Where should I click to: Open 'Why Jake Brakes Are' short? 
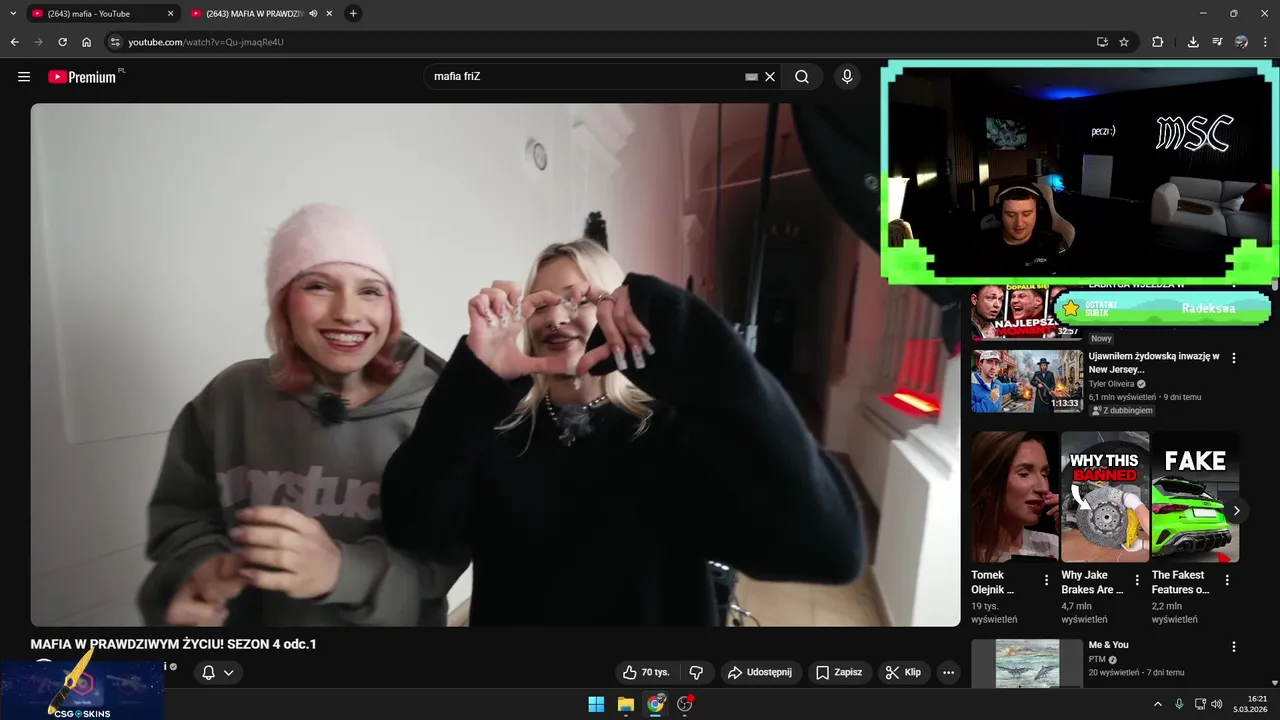1104,497
